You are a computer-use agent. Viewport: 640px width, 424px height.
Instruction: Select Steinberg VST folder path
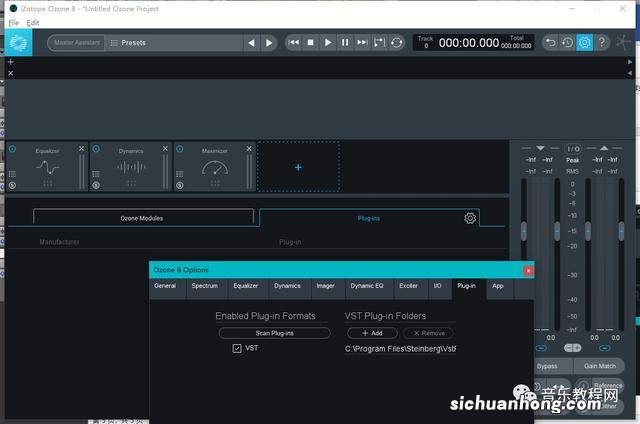tap(400, 349)
